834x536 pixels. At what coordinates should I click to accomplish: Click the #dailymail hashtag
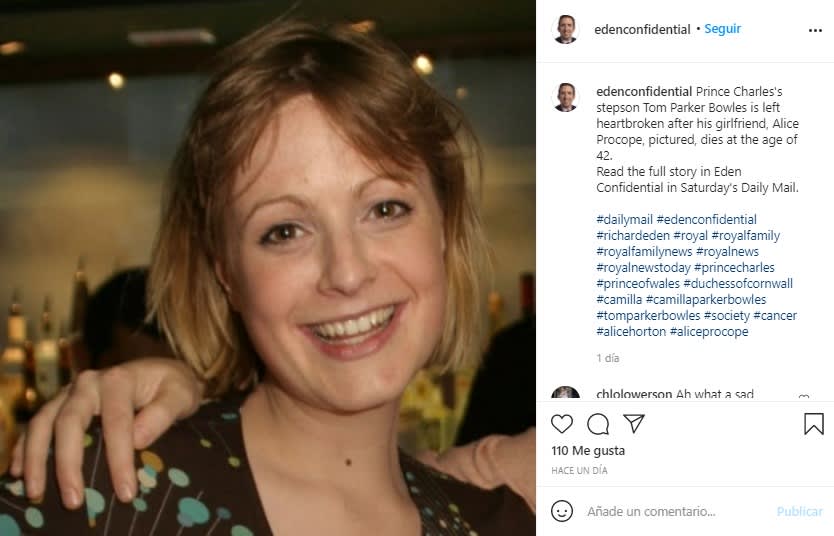pyautogui.click(x=624, y=220)
